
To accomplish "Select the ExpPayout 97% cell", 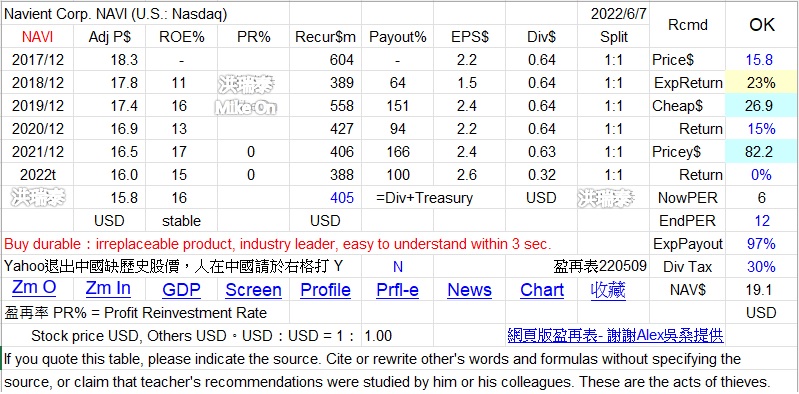I will [762, 244].
